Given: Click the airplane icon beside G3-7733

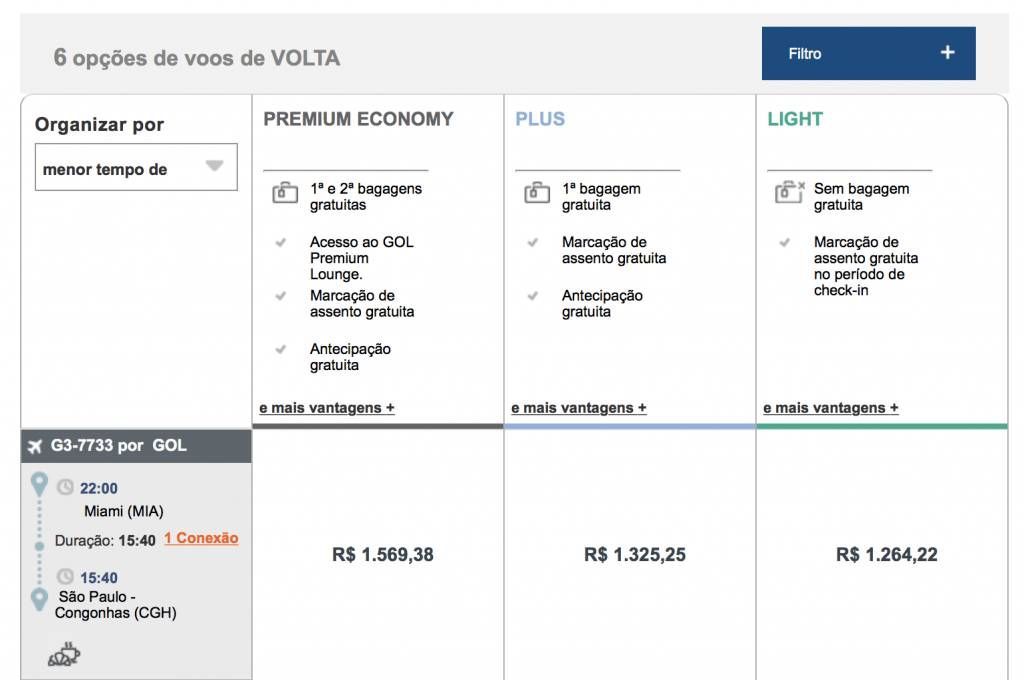Looking at the screenshot, I should (x=35, y=446).
